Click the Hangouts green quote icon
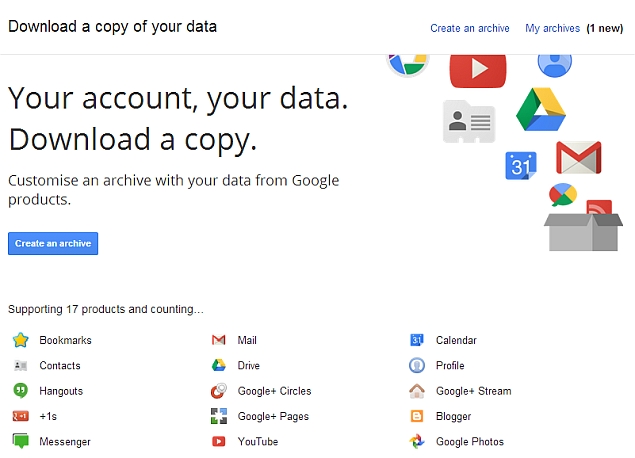Screen dimensions: 635x458 click(20, 390)
